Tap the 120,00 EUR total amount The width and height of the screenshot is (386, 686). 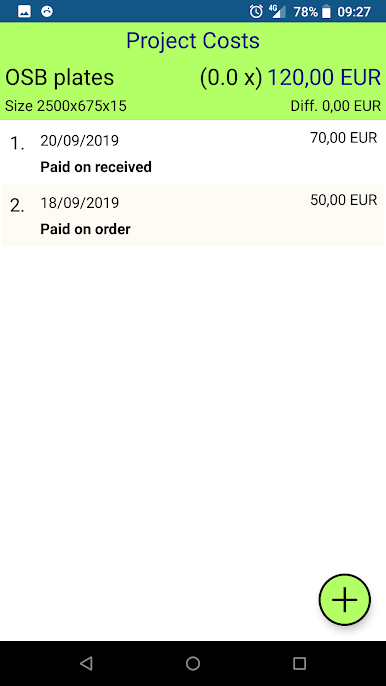click(x=324, y=77)
